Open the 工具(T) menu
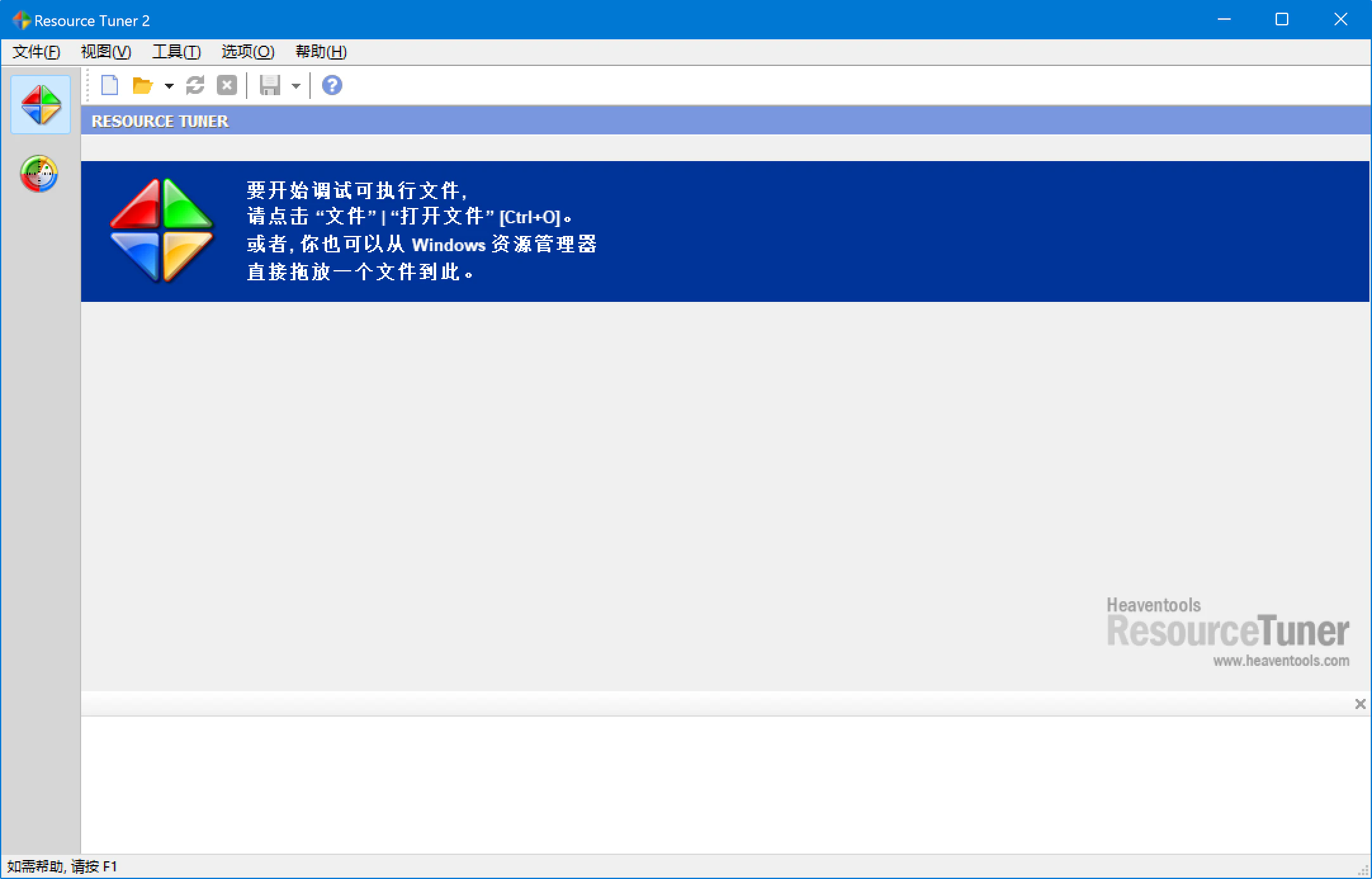Viewport: 1372px width, 879px height. (x=176, y=51)
